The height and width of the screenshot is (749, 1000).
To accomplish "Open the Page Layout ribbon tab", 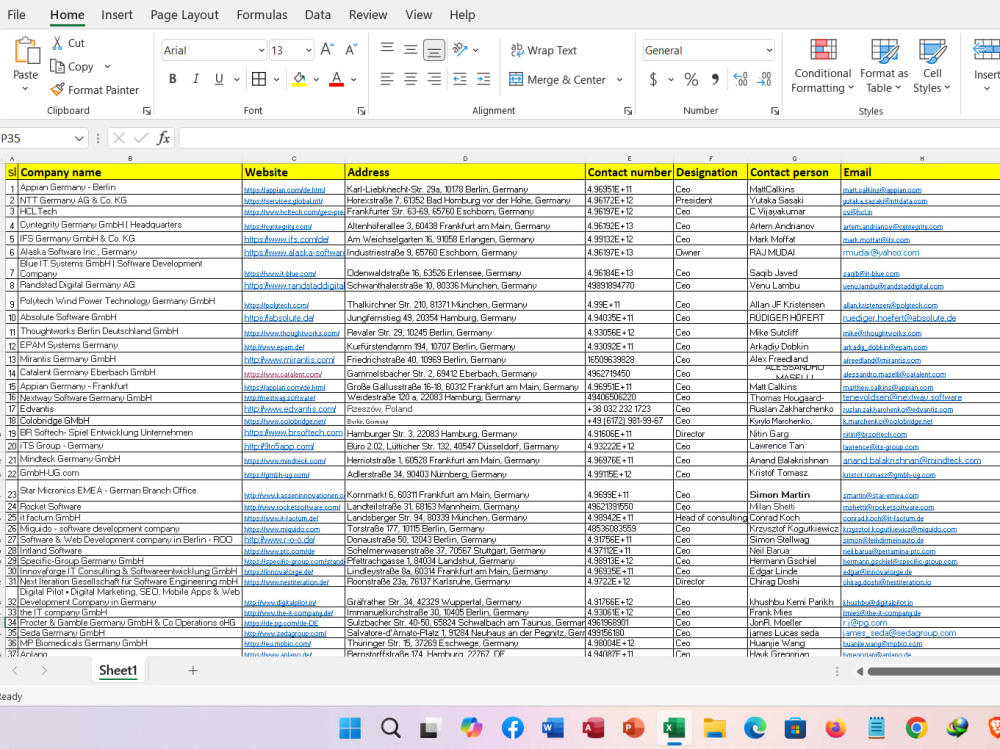I will coord(184,15).
